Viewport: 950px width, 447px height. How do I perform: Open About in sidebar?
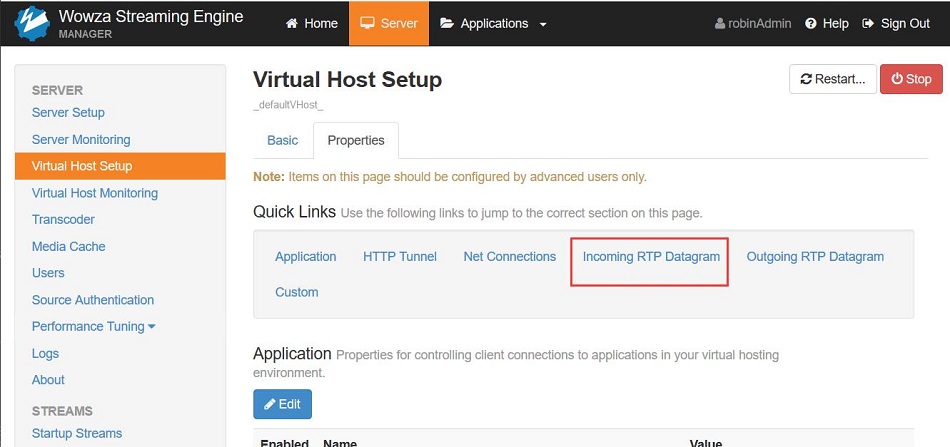[48, 380]
